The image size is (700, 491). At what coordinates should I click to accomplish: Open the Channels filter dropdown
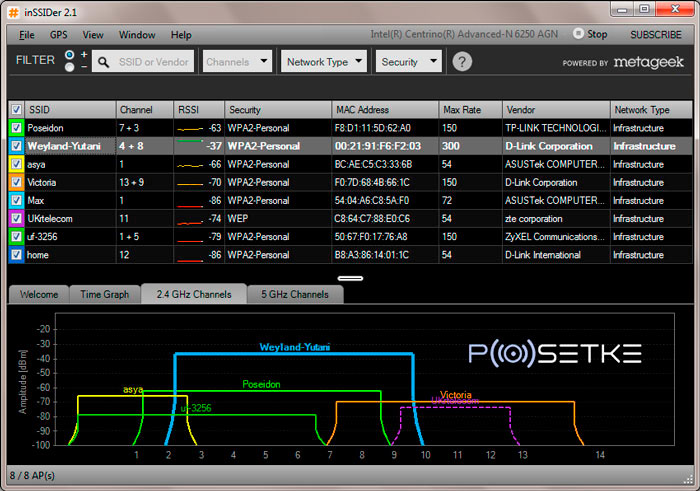(x=237, y=62)
